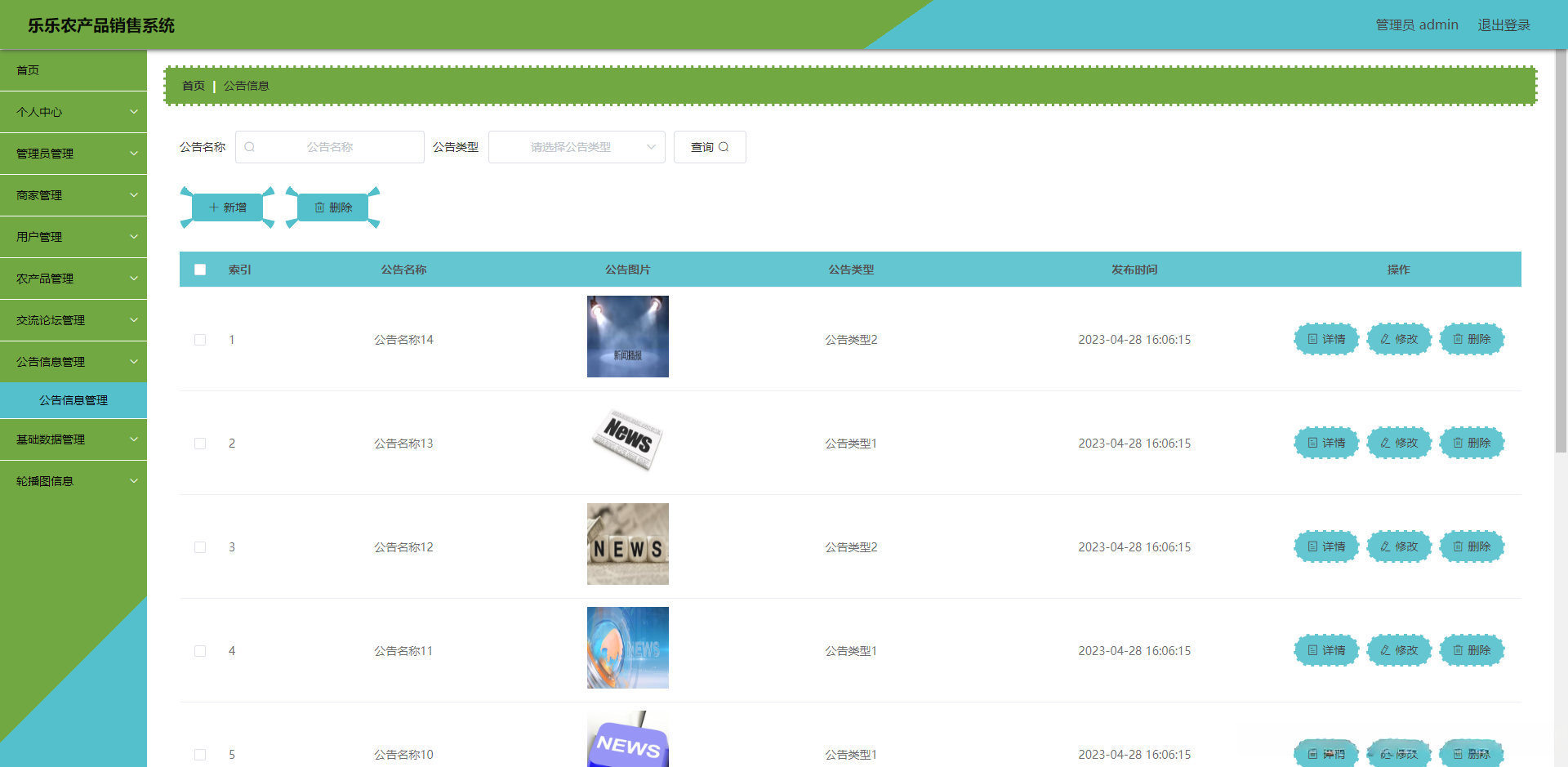
Task: Click the 公告名称 column header
Action: click(403, 270)
